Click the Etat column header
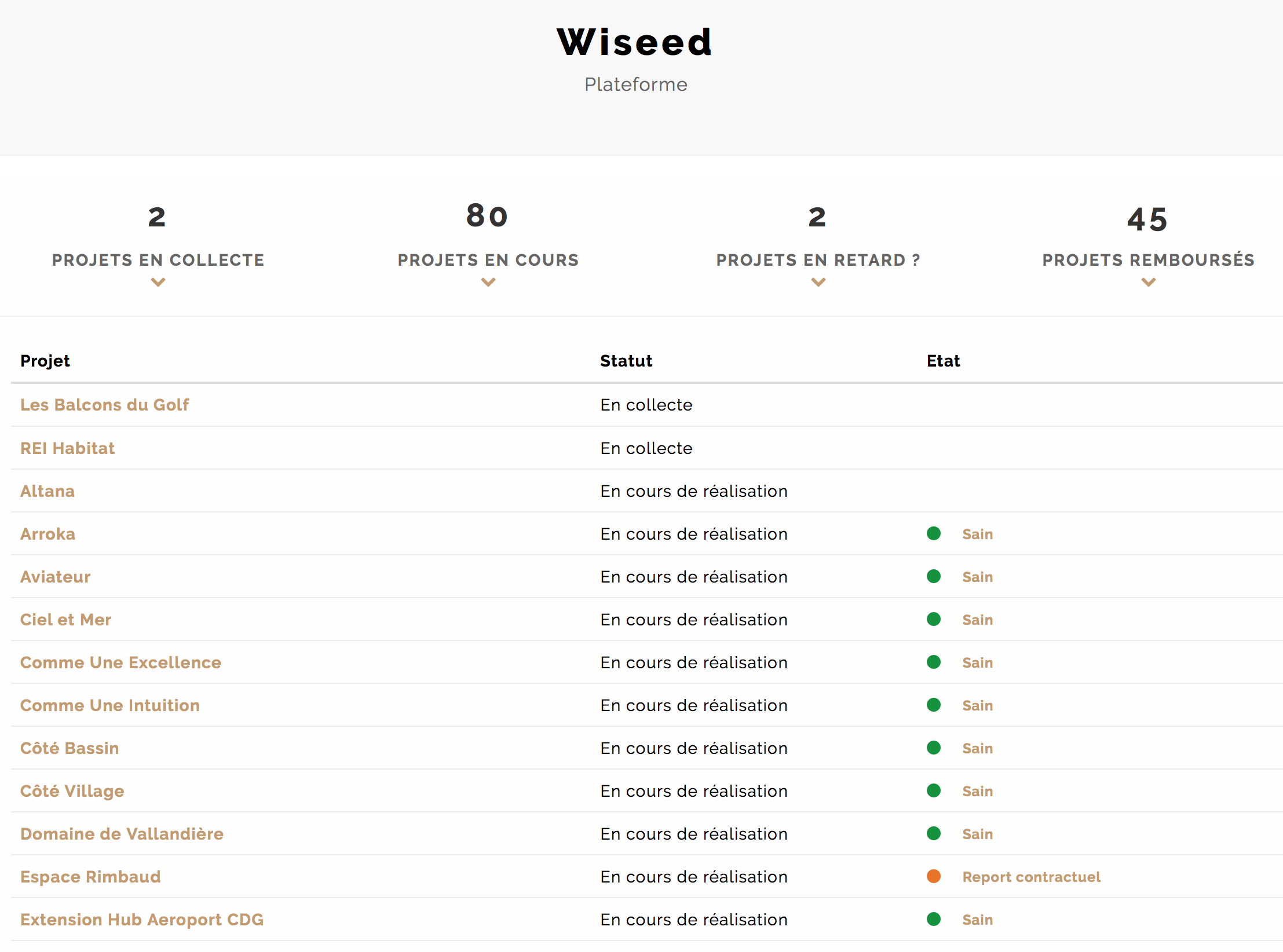Image resolution: width=1283 pixels, height=952 pixels. click(944, 361)
